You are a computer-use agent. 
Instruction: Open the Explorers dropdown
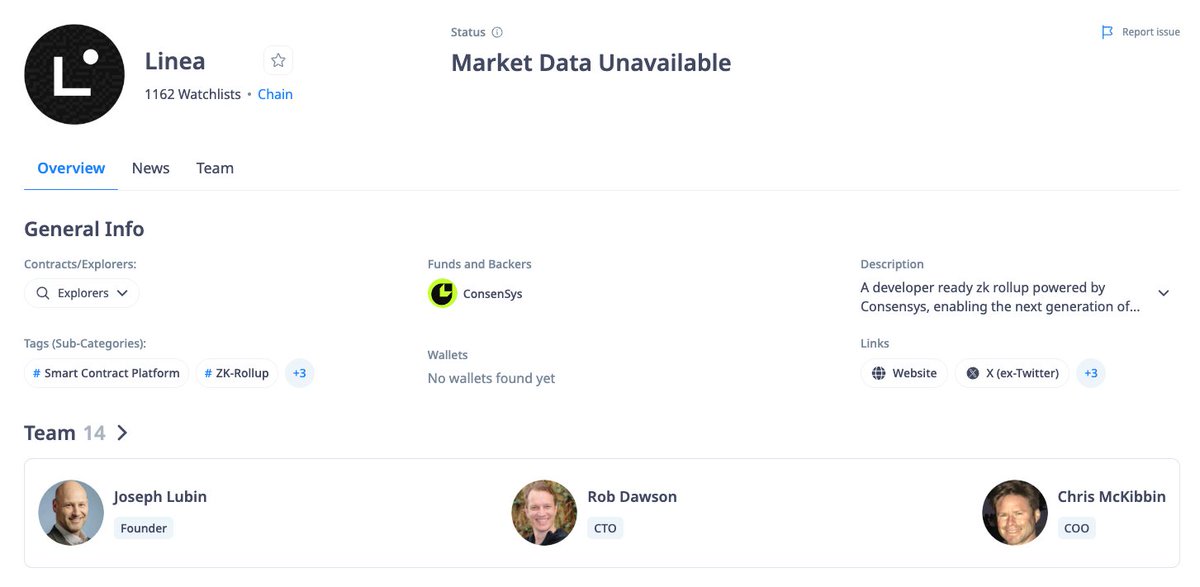82,293
